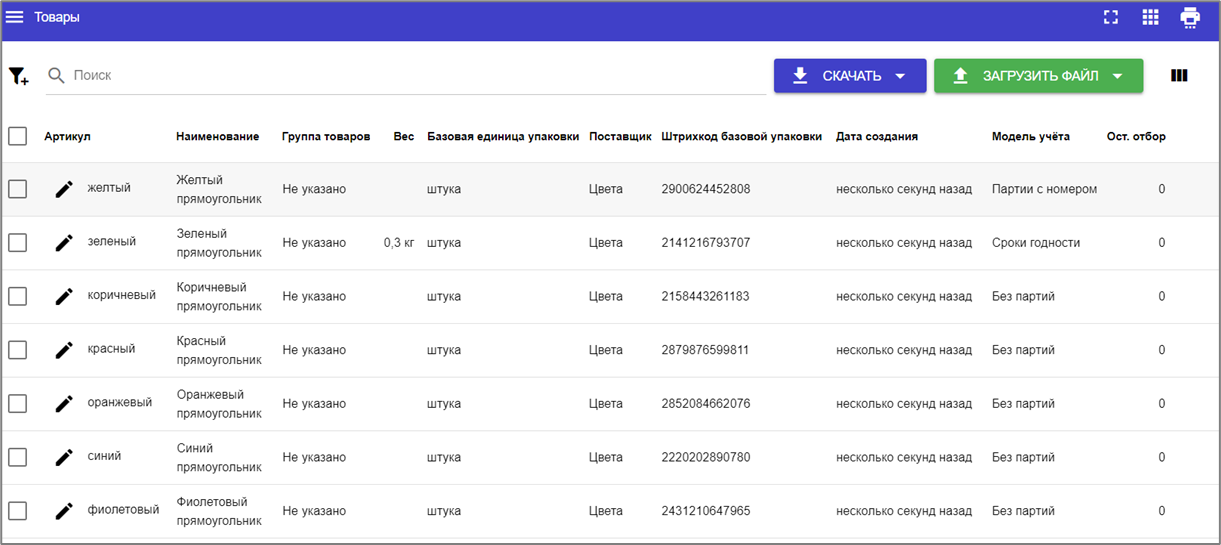Screen dimensions: 1221x545
Task: Click the Наименование column header
Action: (x=217, y=137)
